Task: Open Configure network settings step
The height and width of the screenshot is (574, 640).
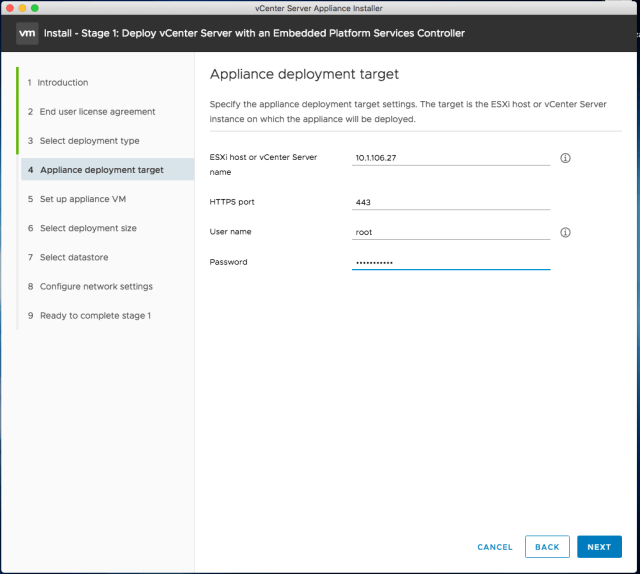Action: point(96,286)
